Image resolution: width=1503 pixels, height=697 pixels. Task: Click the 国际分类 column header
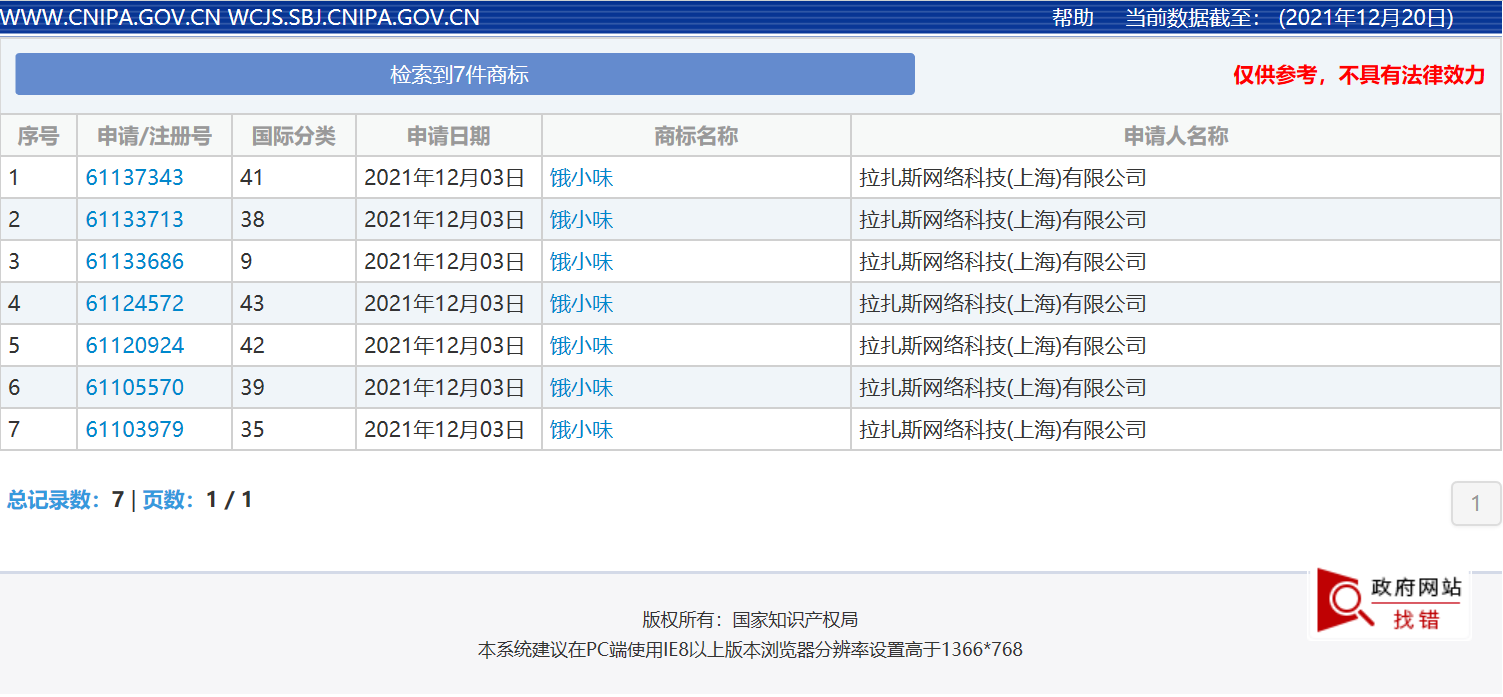[x=294, y=136]
